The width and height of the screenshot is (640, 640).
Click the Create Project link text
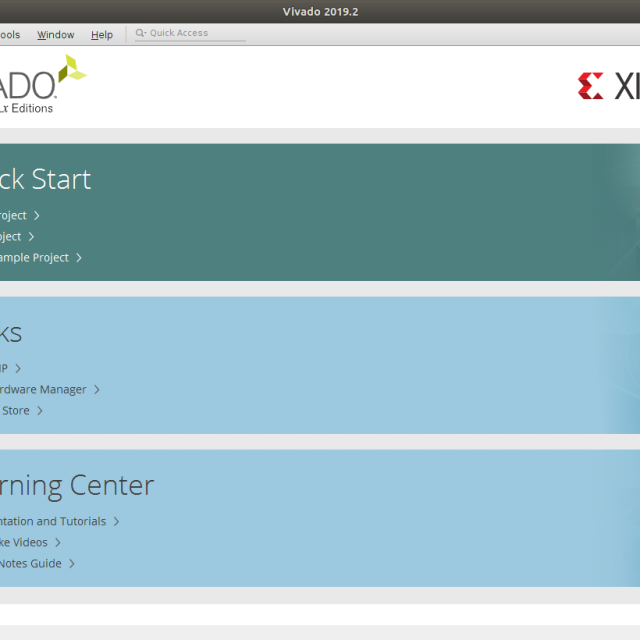13,216
